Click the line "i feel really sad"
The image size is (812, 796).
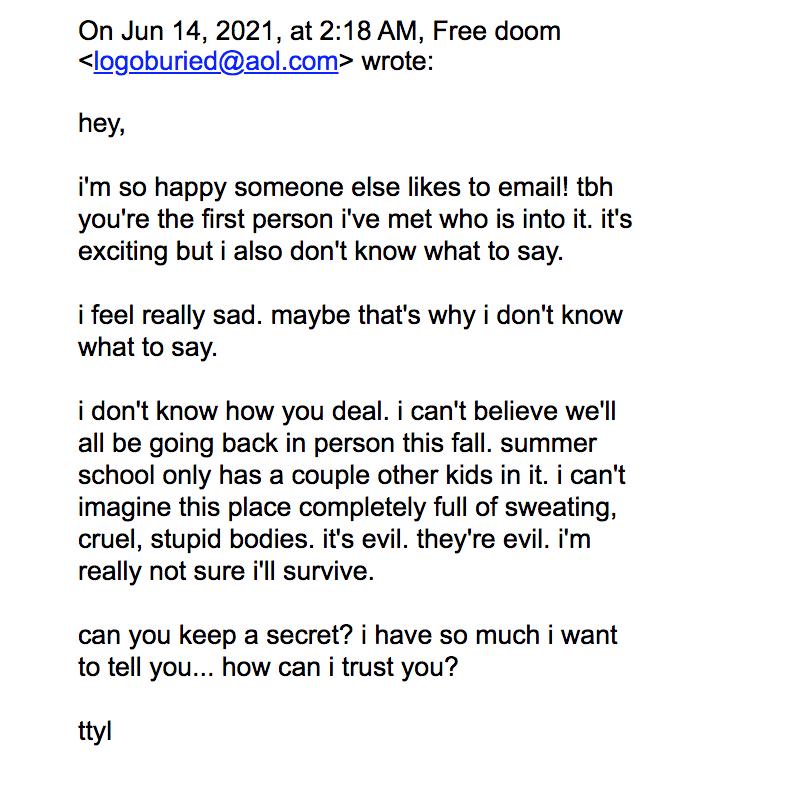[x=350, y=315]
